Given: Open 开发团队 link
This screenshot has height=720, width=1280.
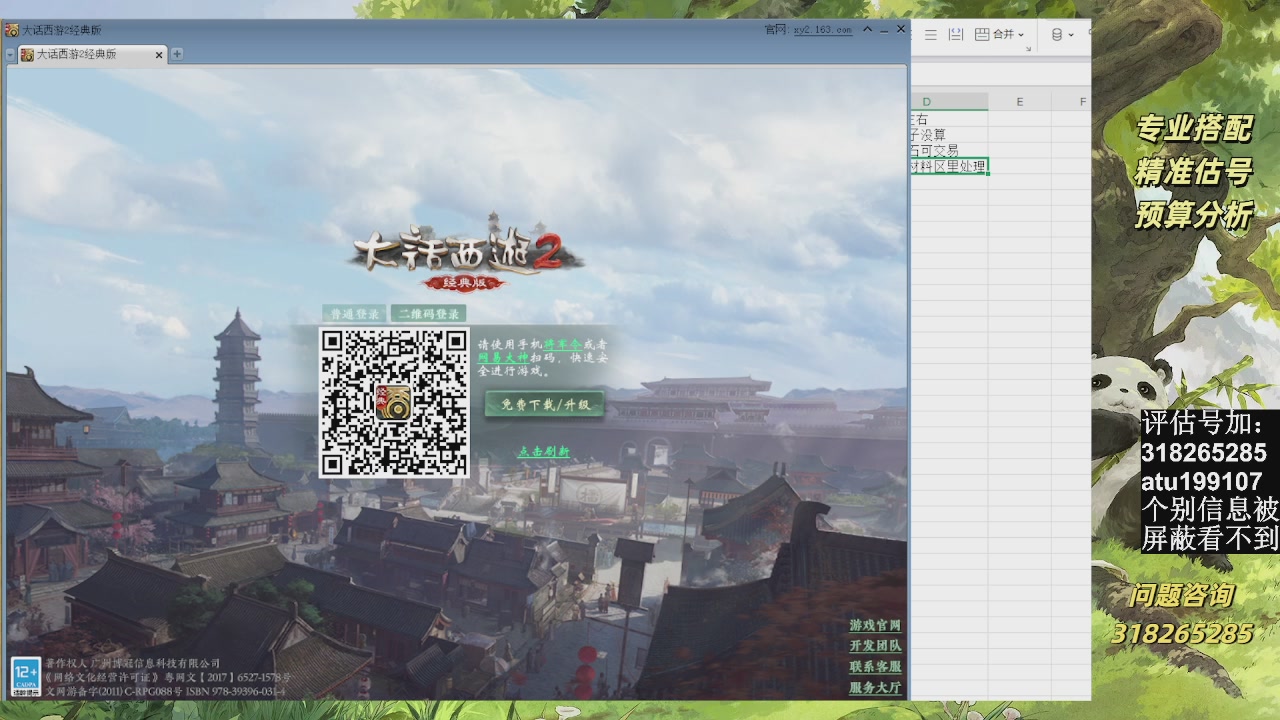Looking at the screenshot, I should (x=875, y=647).
